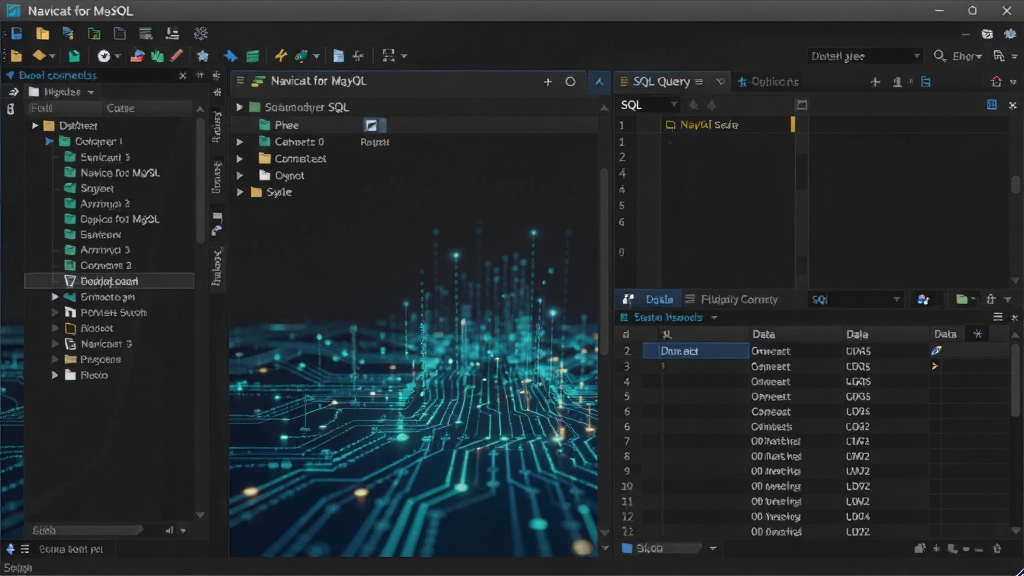Expand the Connets 0 node

(x=240, y=142)
